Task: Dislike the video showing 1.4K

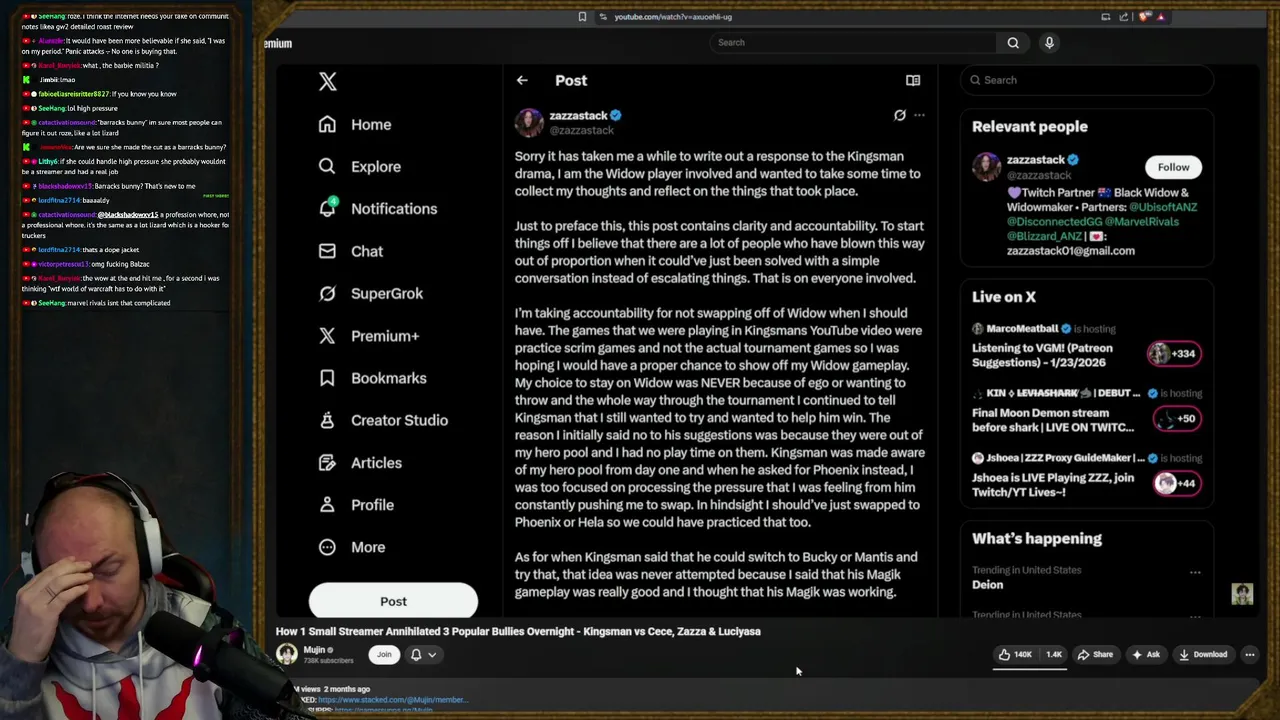Action: coord(1052,655)
